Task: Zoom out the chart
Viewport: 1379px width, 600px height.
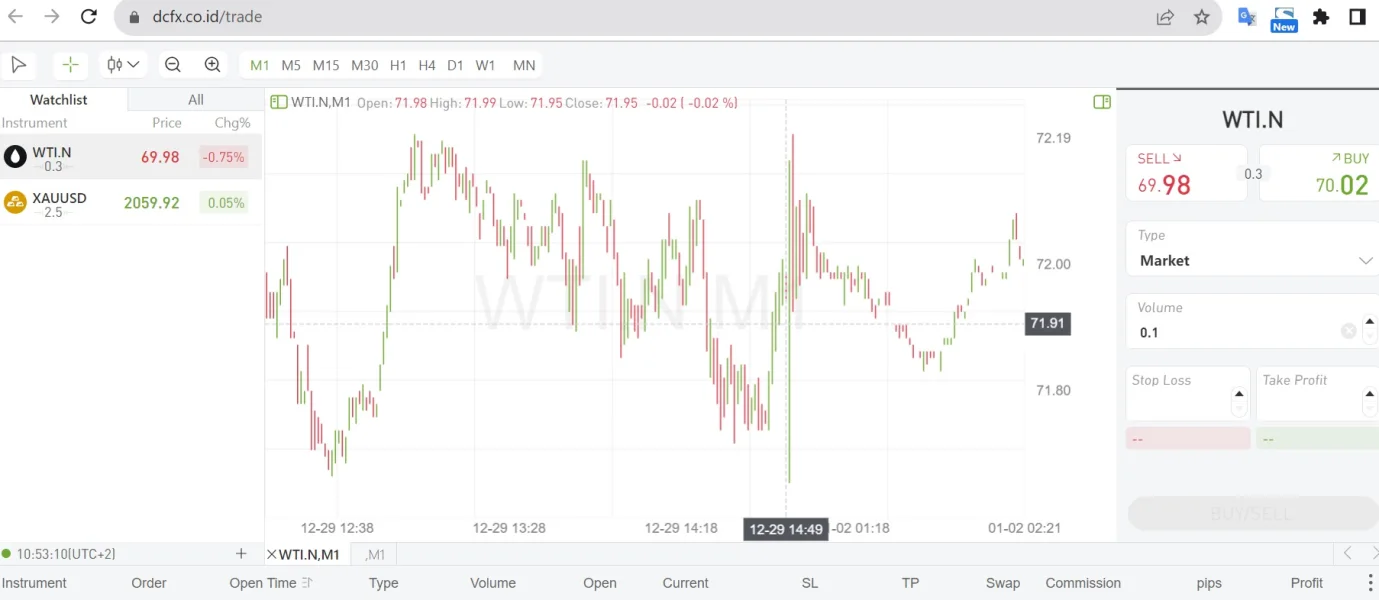Action: pos(173,65)
